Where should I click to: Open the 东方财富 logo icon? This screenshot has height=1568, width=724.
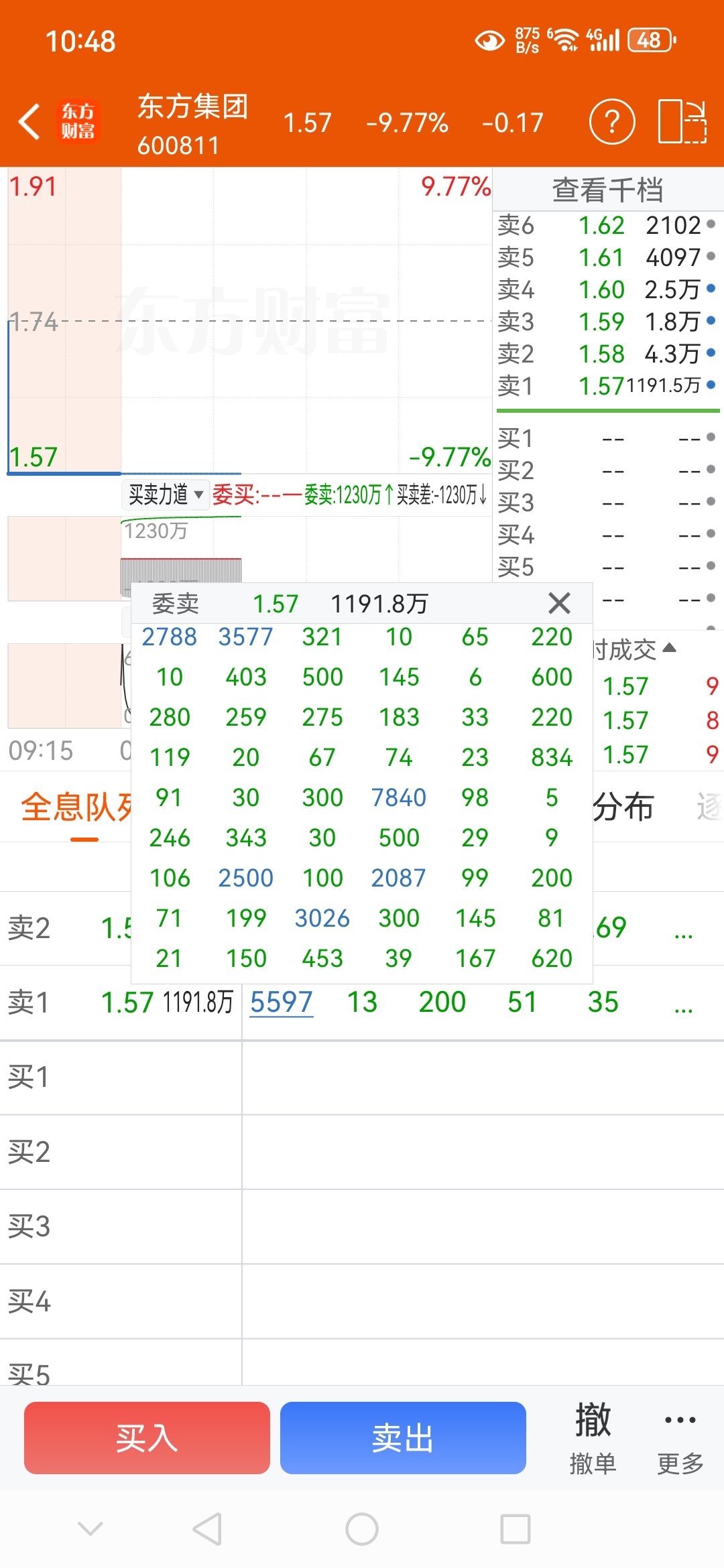[x=78, y=122]
